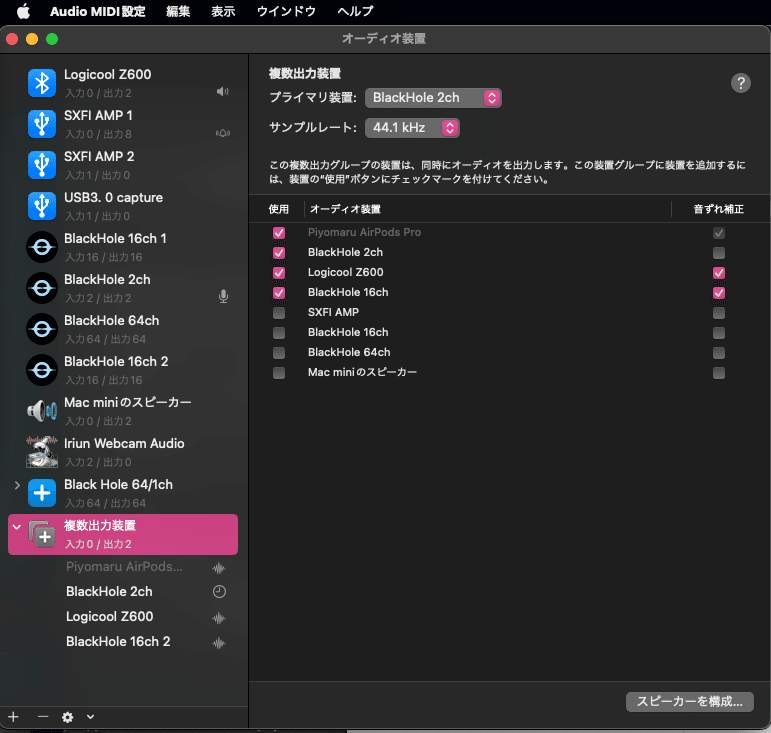Select the Piyomaru AirPods... sub-device row

pos(124,567)
